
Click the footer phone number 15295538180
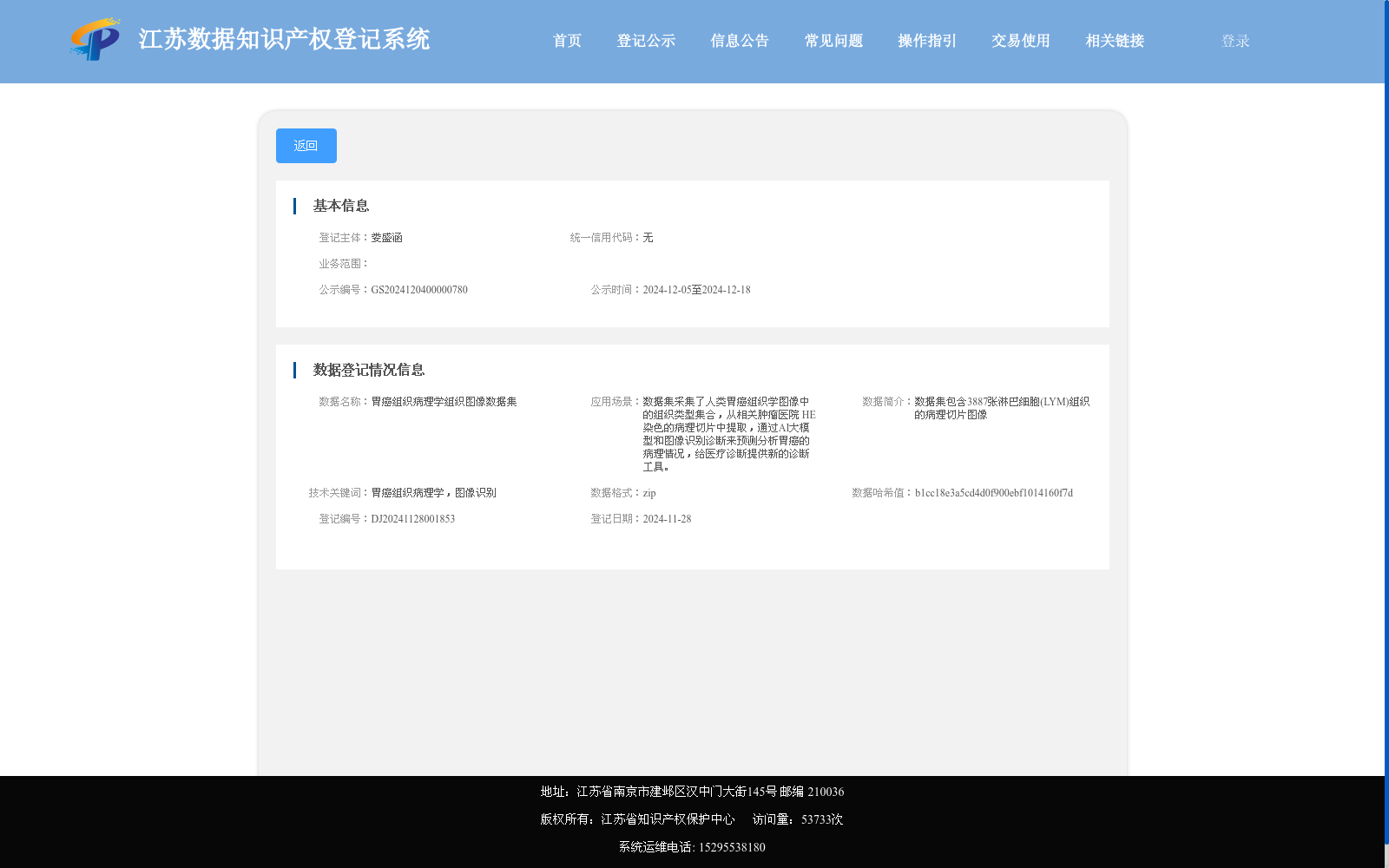(732, 847)
